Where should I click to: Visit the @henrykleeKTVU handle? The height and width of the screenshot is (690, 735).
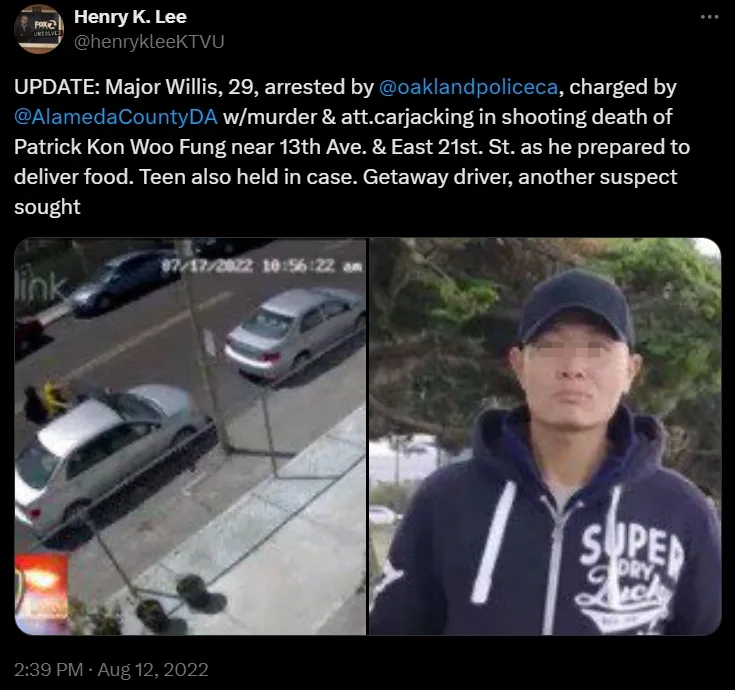point(149,42)
